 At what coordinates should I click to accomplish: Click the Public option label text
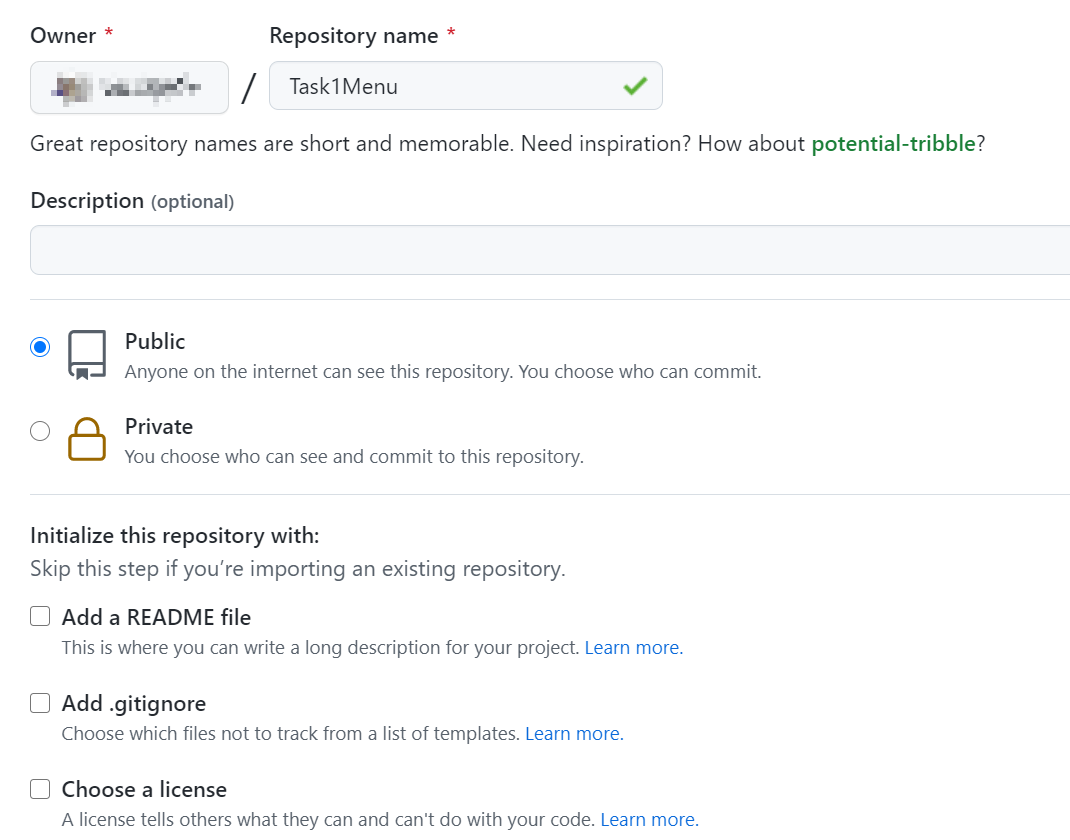point(155,342)
